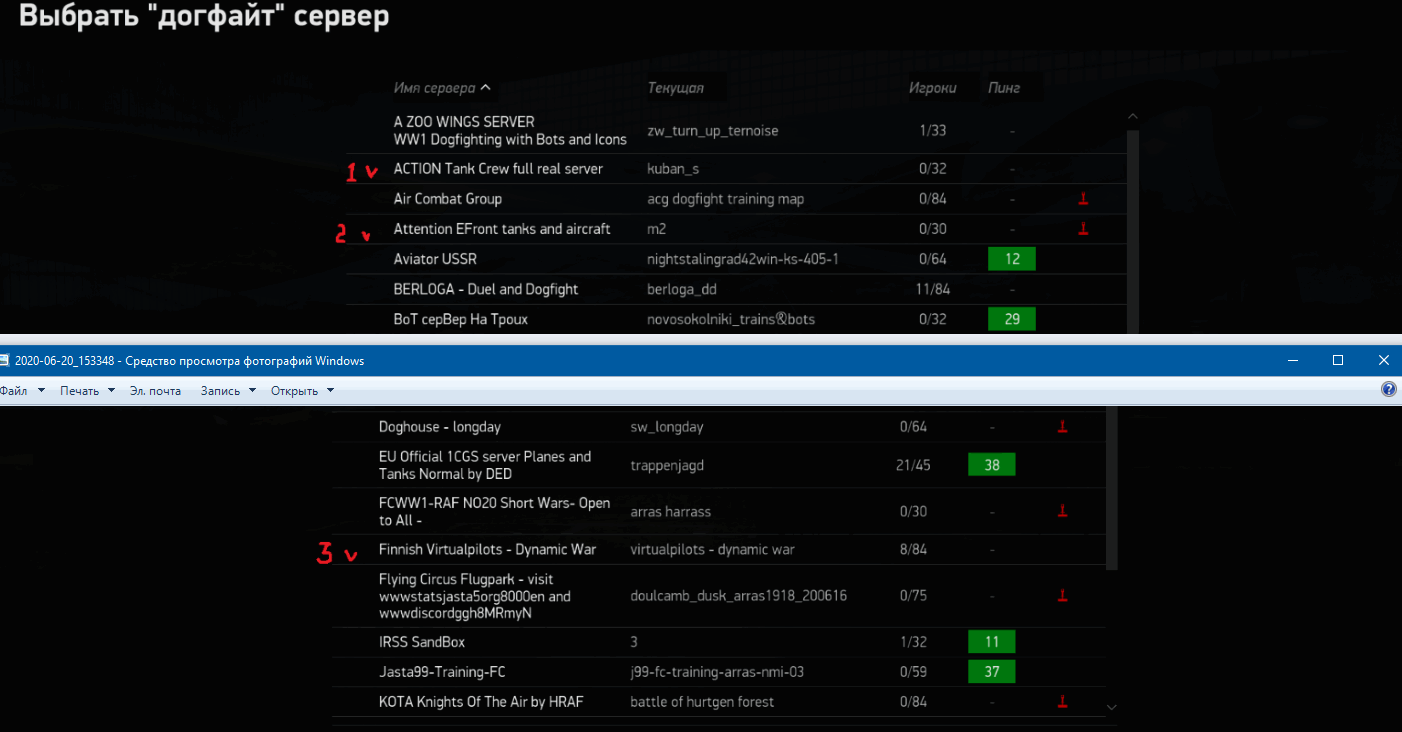Image resolution: width=1402 pixels, height=732 pixels.
Task: Click the map name kuban_s
Action: (x=674, y=169)
